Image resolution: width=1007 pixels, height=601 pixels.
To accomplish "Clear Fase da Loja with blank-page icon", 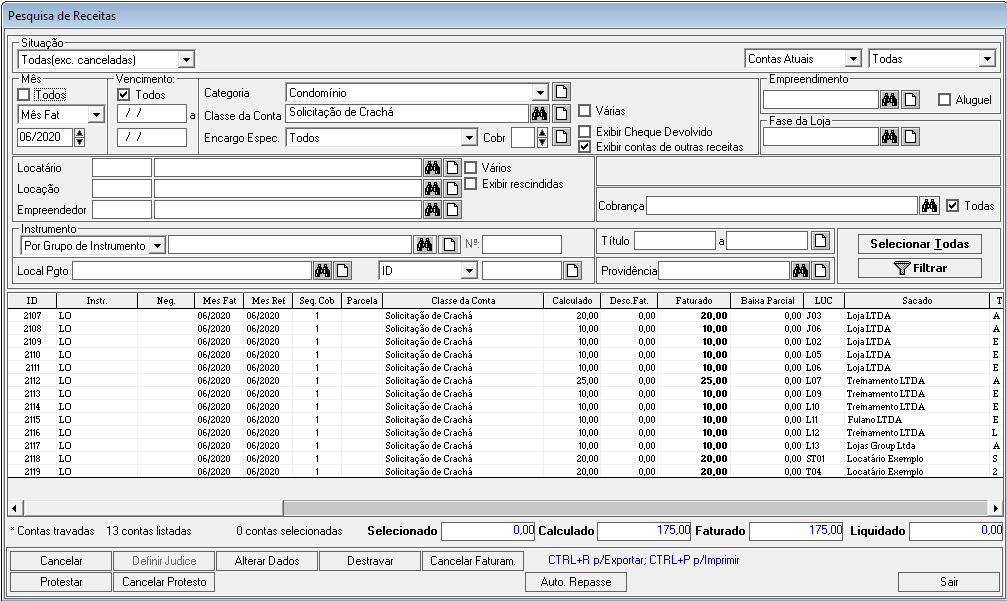I will (910, 136).
